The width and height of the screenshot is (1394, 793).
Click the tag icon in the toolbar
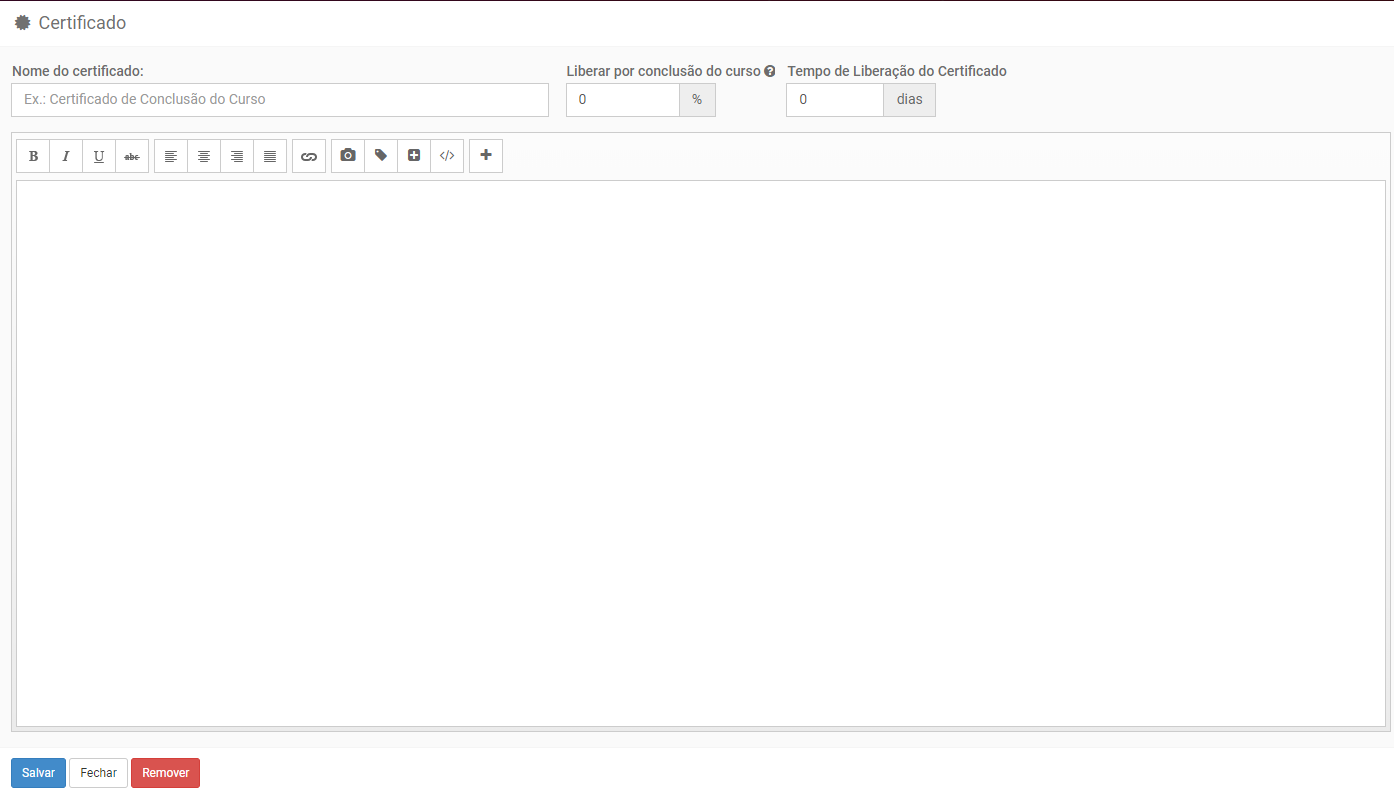[x=381, y=156]
